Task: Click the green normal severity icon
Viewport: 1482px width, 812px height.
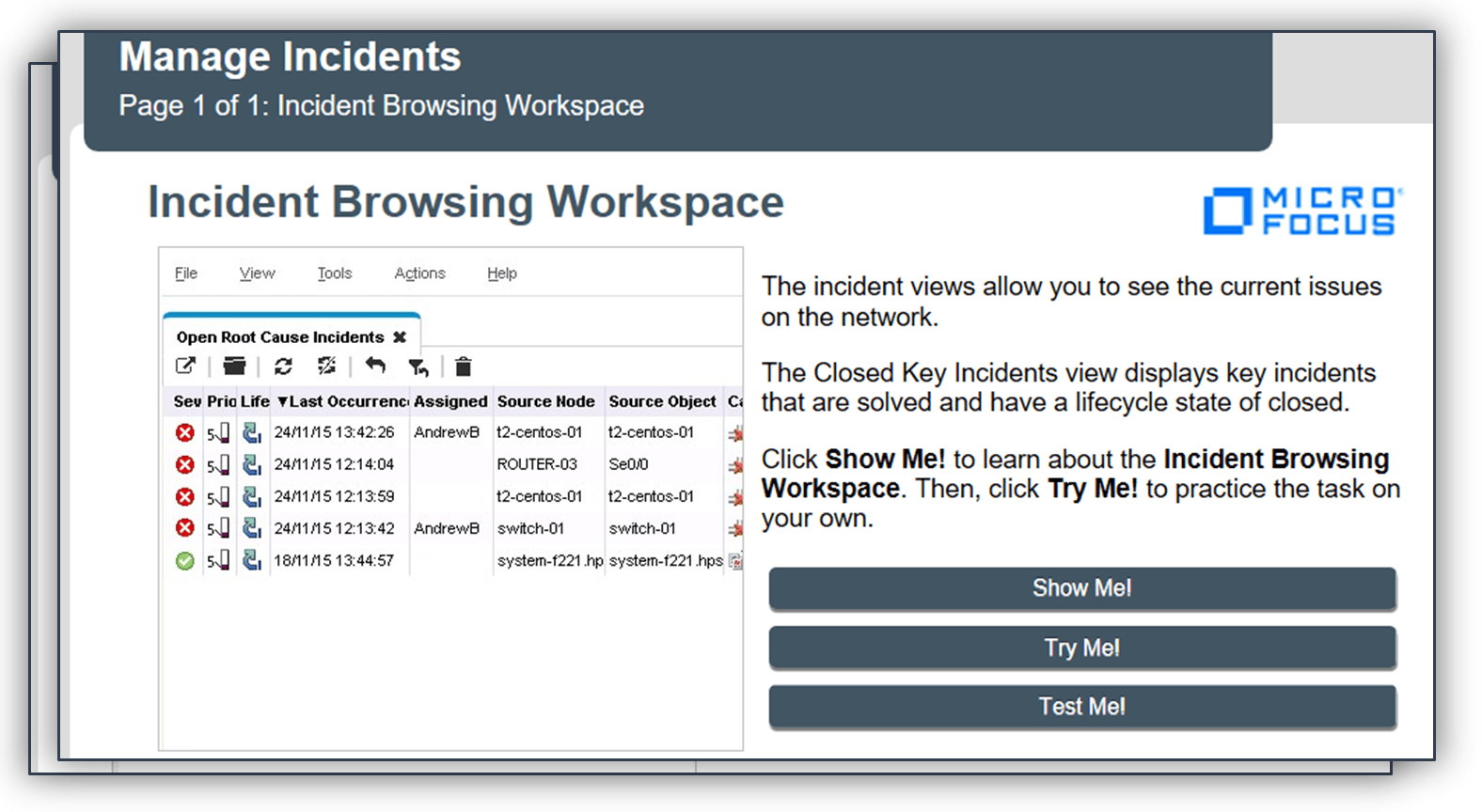Action: pyautogui.click(x=185, y=561)
